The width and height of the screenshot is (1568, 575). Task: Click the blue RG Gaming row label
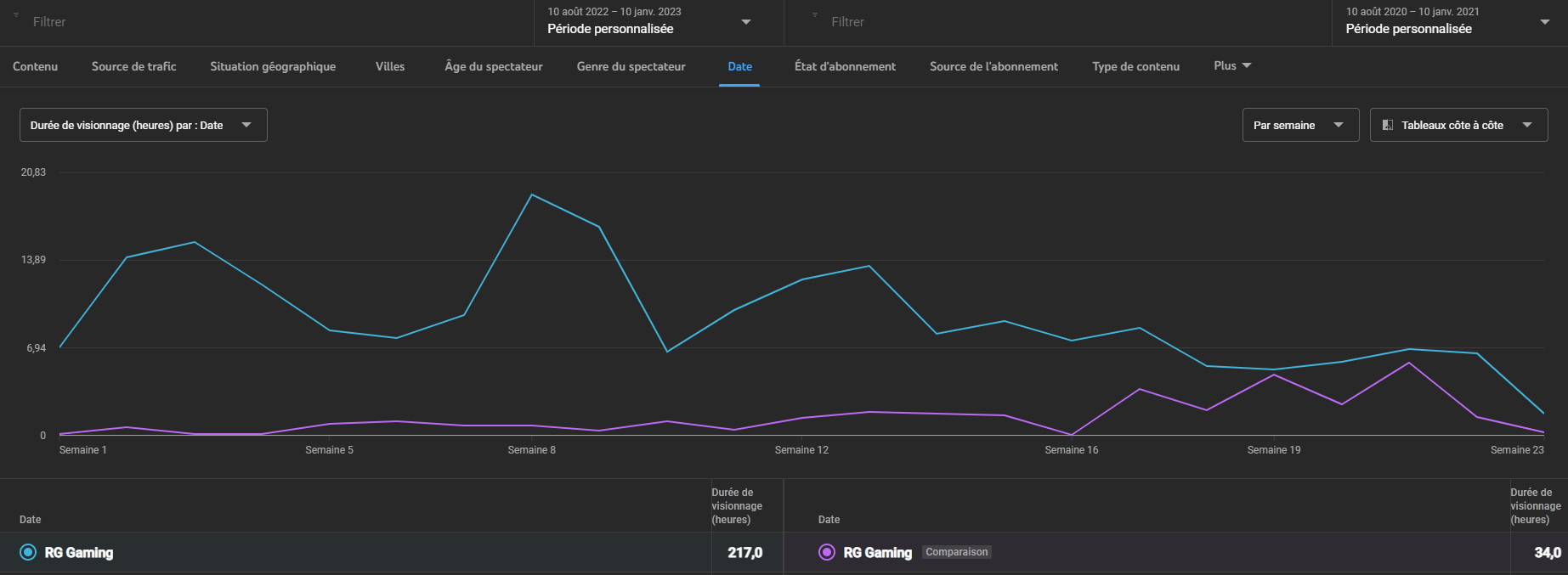pos(79,553)
